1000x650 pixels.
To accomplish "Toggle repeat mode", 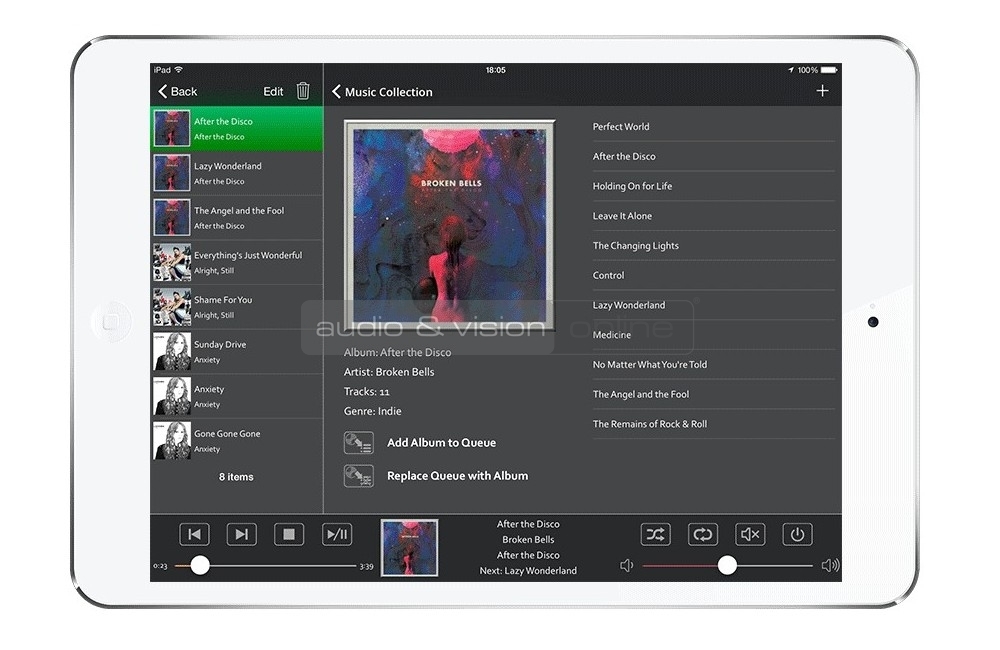I will pyautogui.click(x=703, y=534).
